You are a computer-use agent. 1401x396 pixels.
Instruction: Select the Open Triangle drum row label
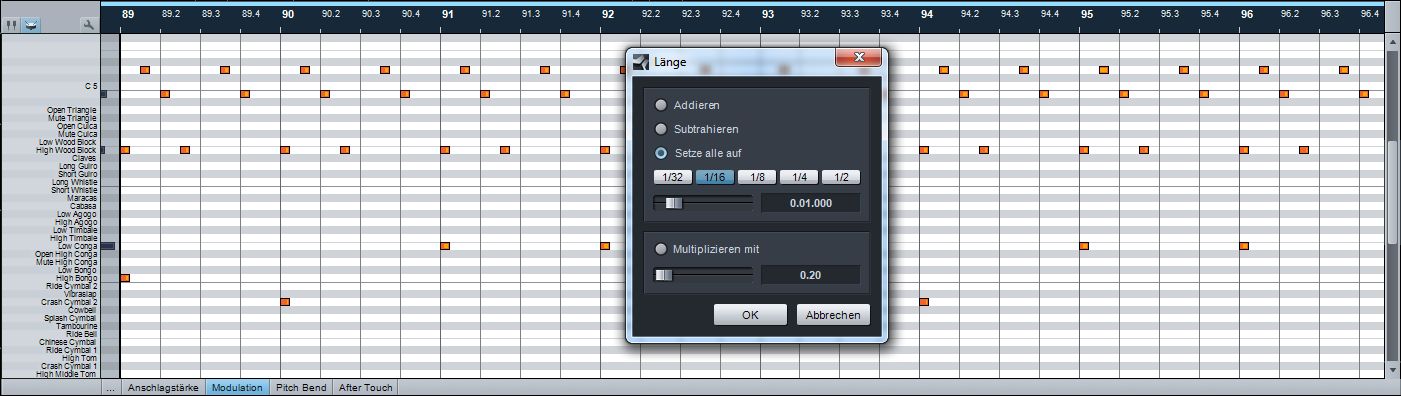point(72,110)
